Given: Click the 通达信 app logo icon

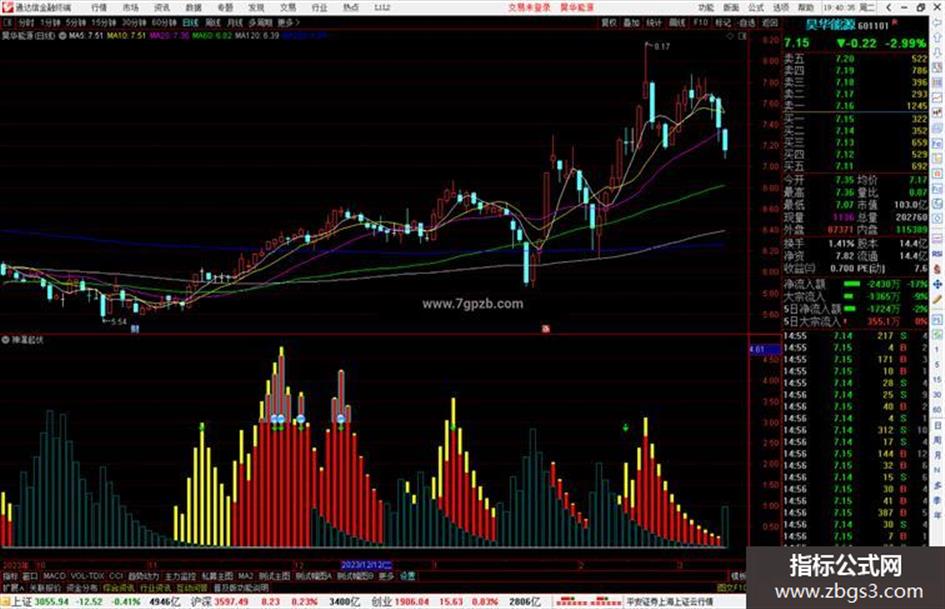Looking at the screenshot, I should 7,7.
